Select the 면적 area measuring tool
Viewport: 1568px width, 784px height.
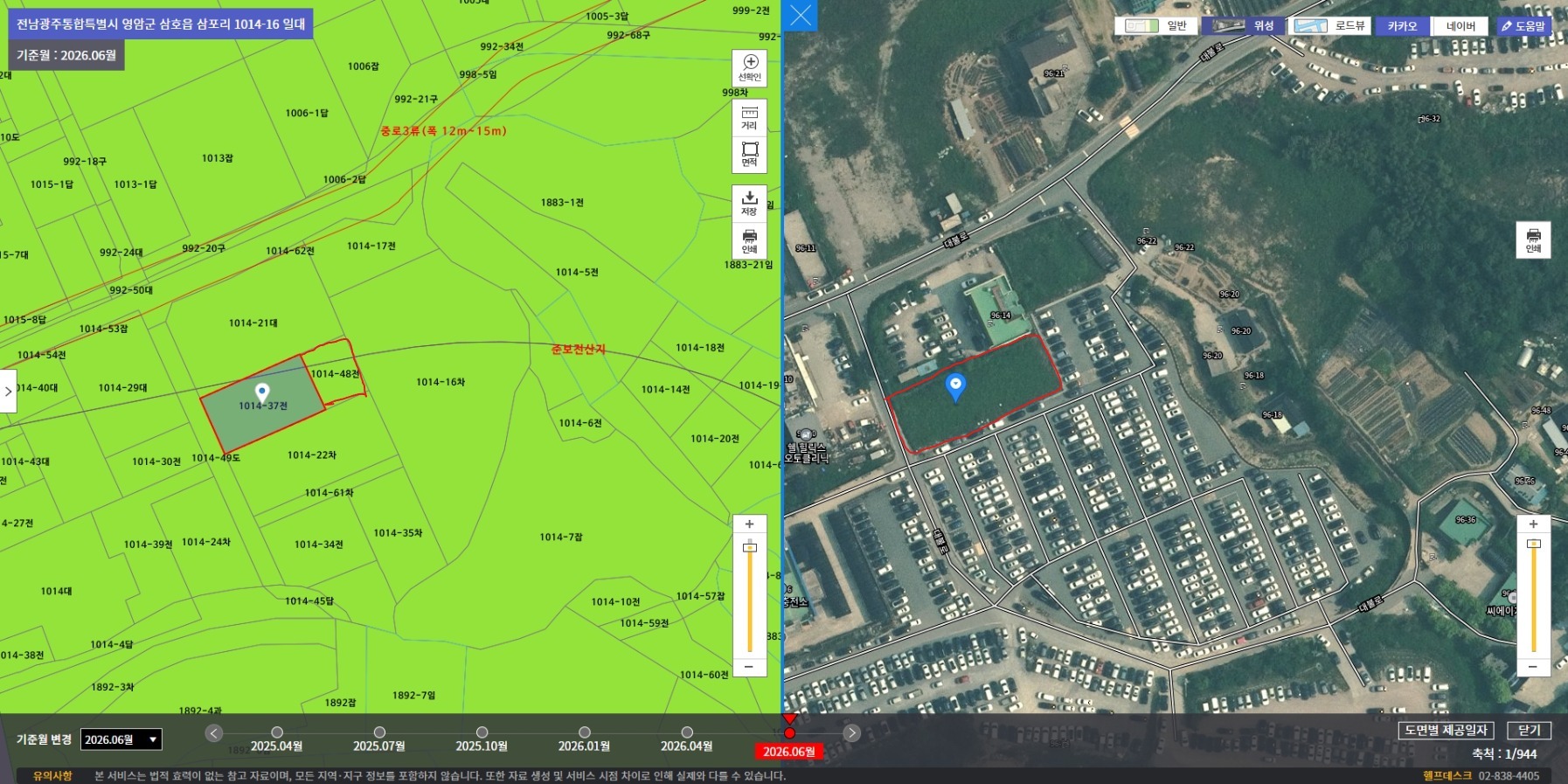click(x=750, y=155)
